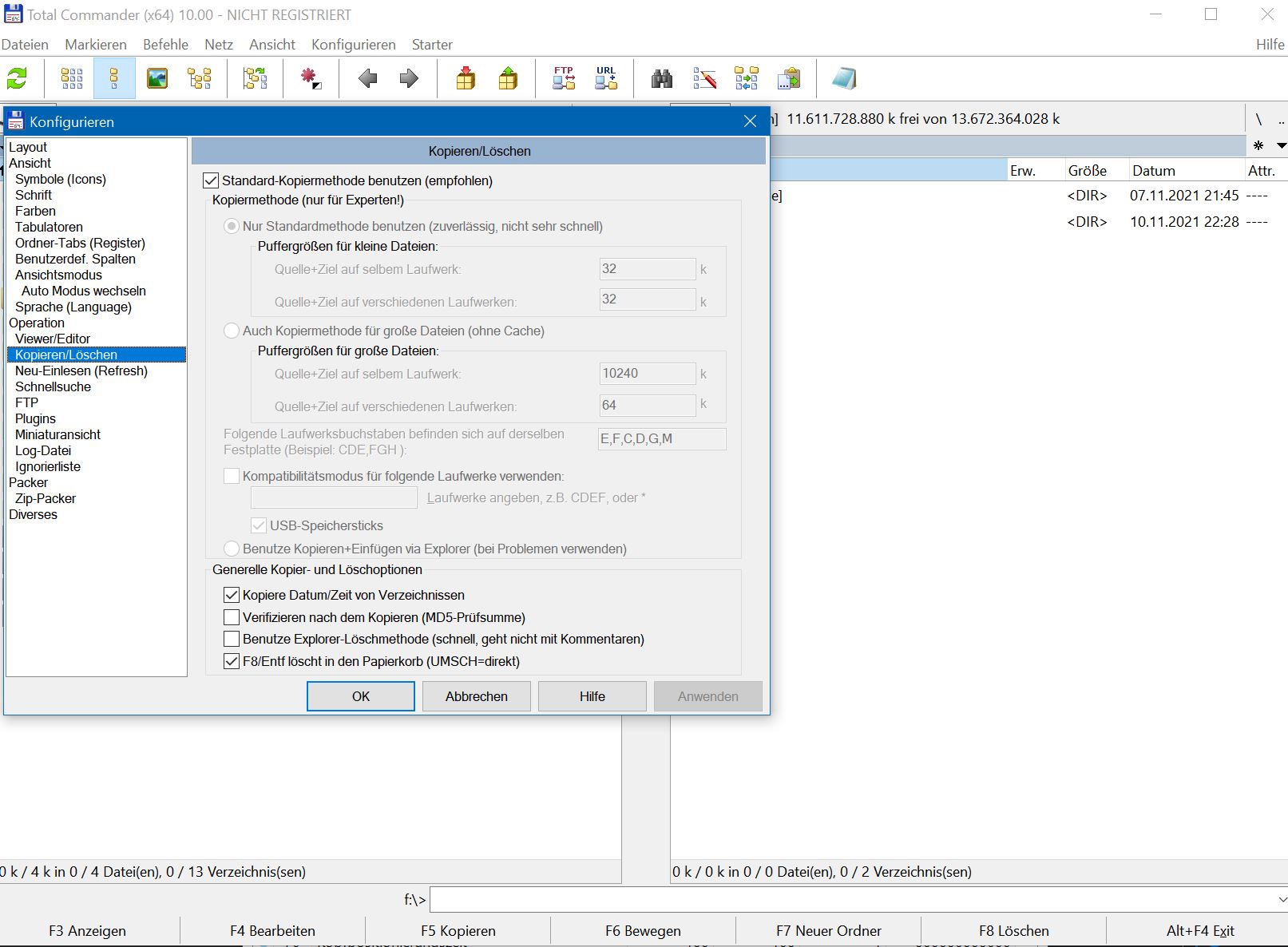
Task: Select Schnellsuche in the settings tree
Action: (53, 386)
